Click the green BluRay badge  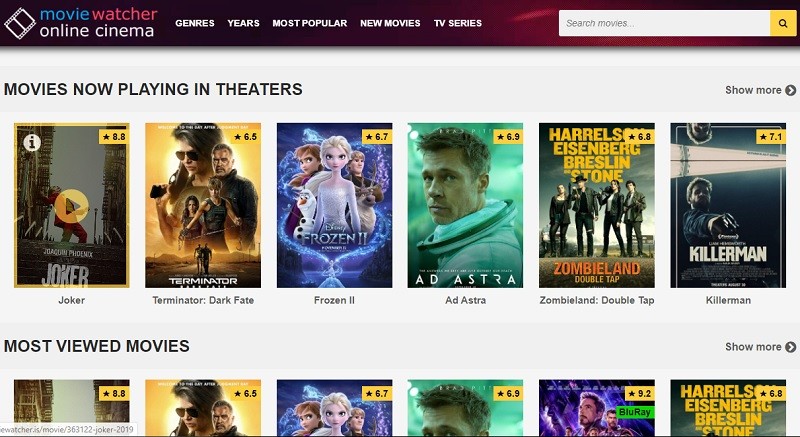(635, 412)
